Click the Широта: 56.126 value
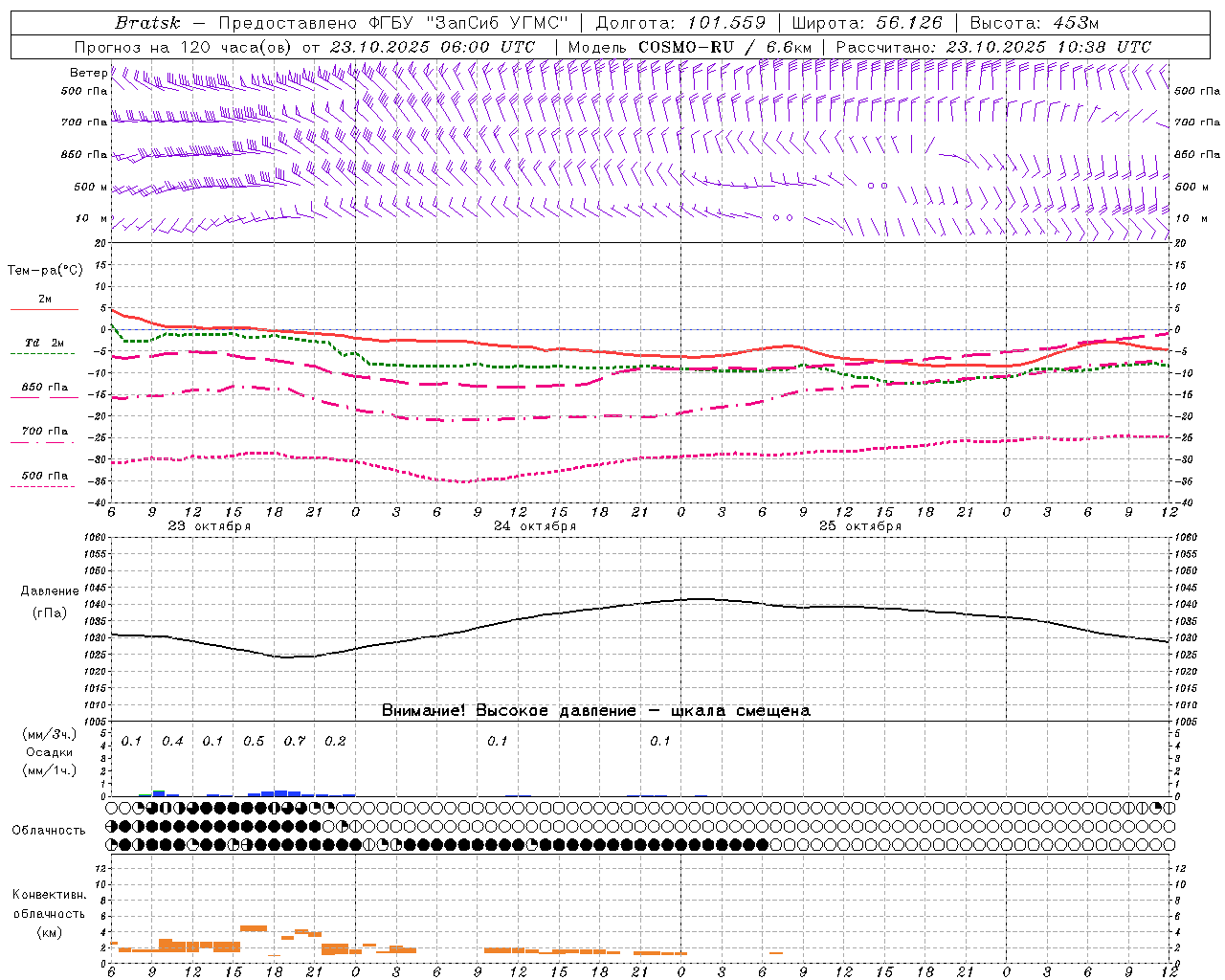This screenshot has width=1225, height=980. (868, 23)
